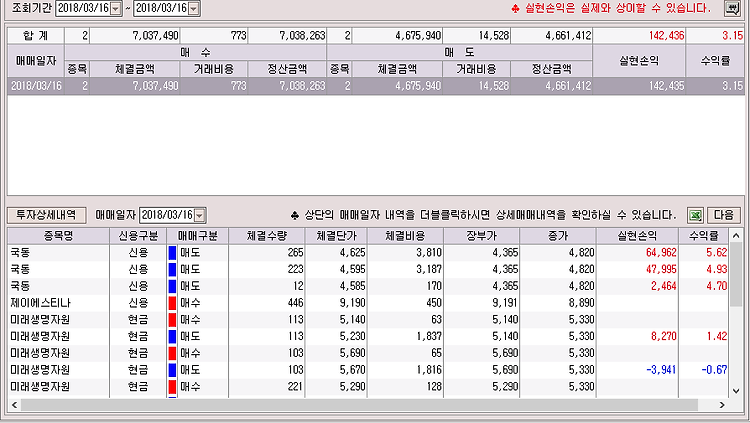Click the blue 매도 marker in 265 quantity row
The width and height of the screenshot is (750, 423).
[x=172, y=253]
